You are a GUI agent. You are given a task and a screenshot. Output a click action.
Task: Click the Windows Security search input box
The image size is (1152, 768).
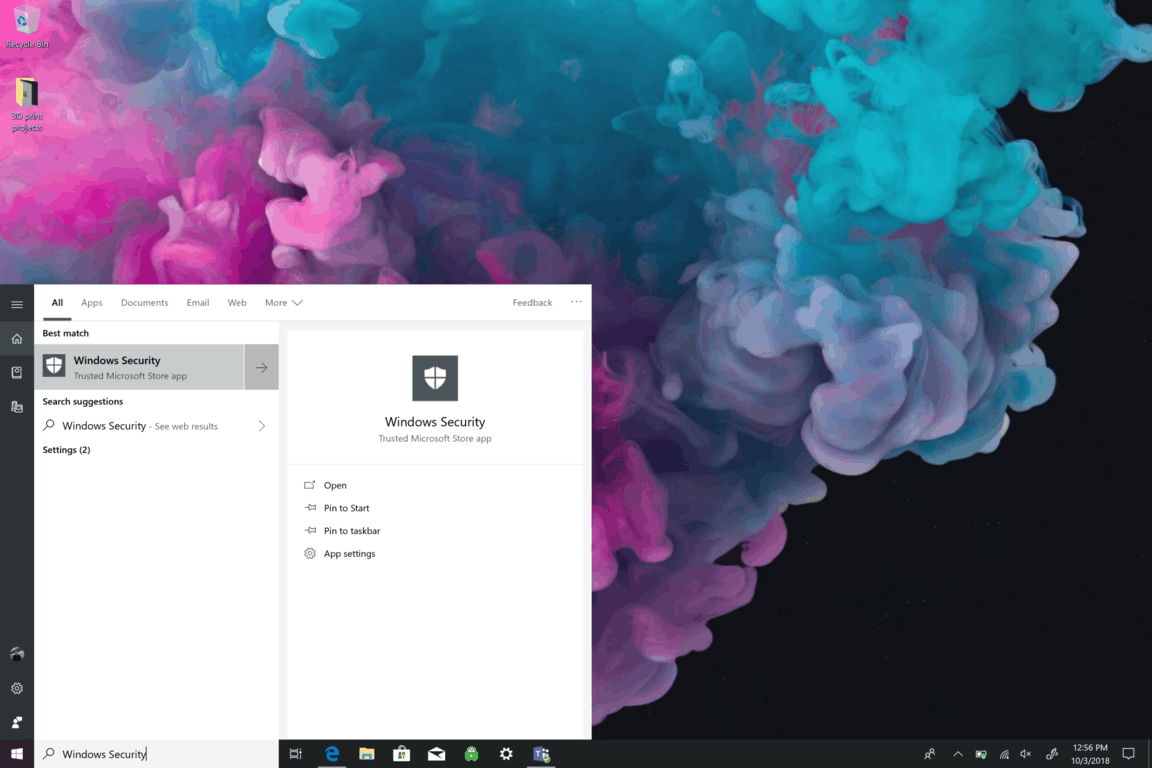point(160,754)
